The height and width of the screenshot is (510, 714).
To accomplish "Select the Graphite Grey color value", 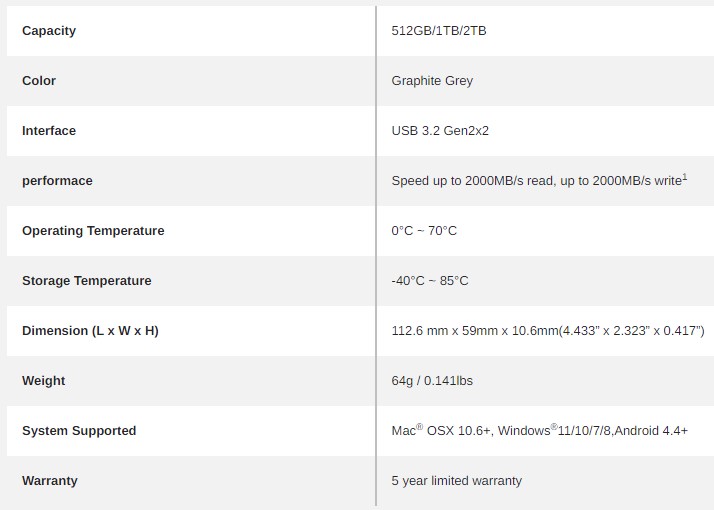I will [432, 81].
